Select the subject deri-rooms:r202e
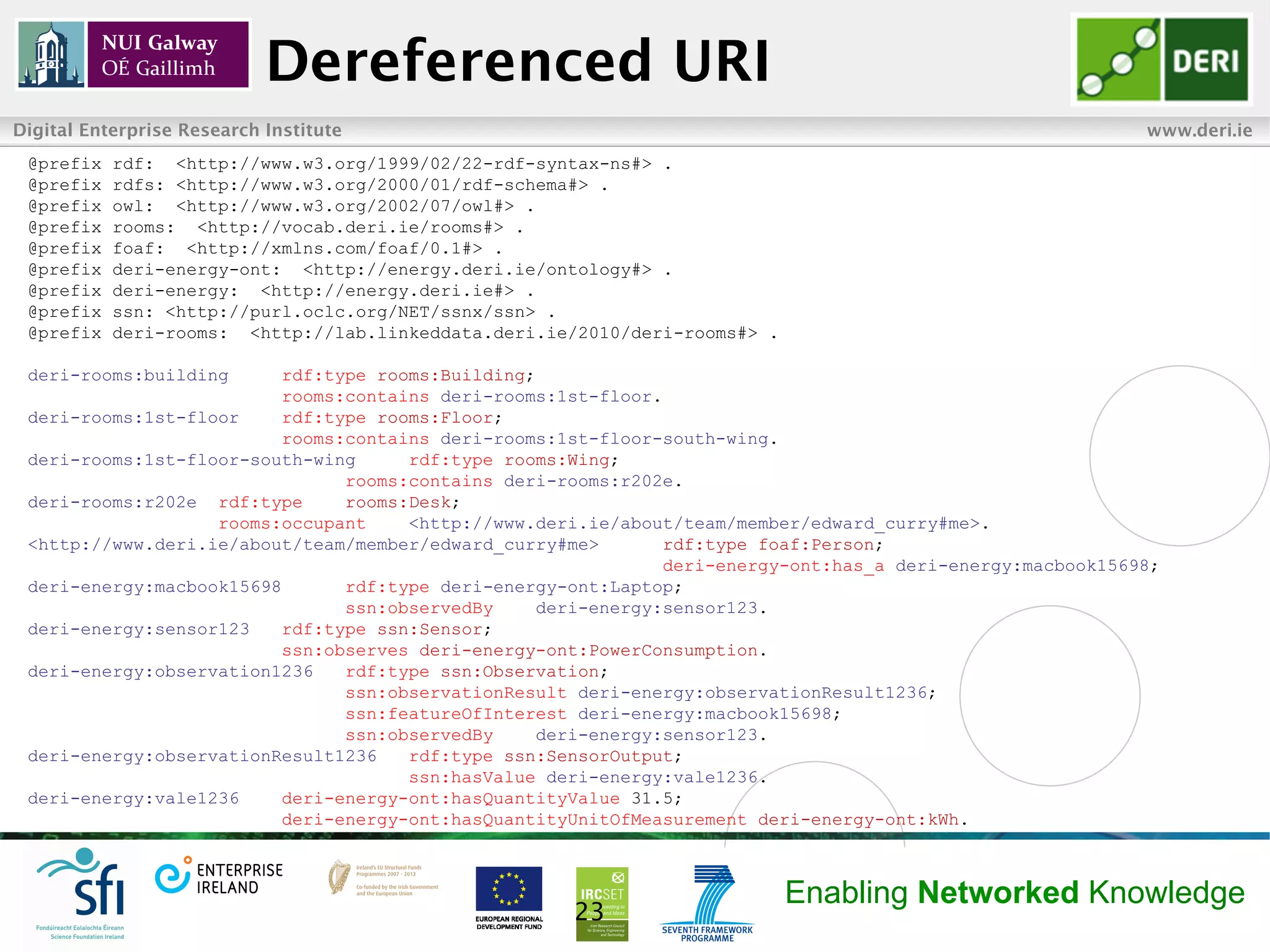 click(x=112, y=502)
